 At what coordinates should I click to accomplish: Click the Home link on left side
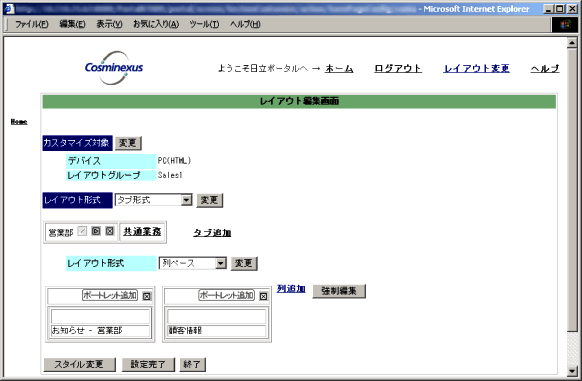click(19, 122)
